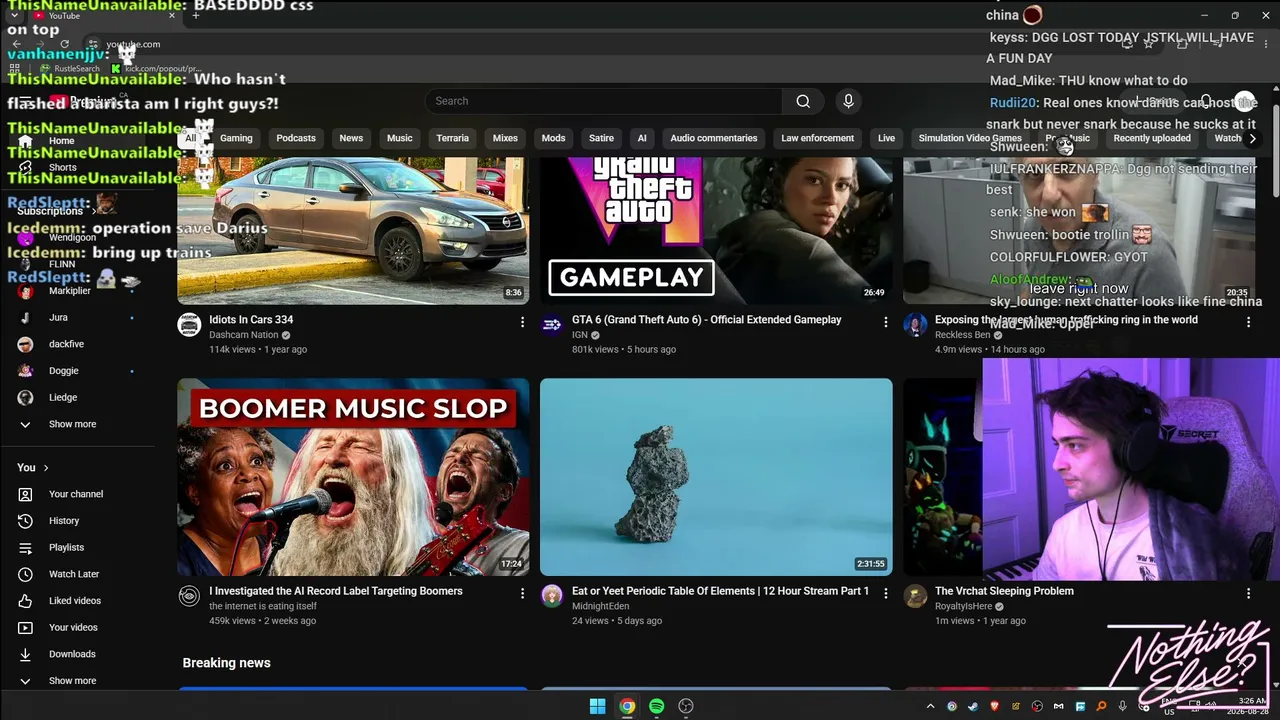Select the Terraria filter chip
The width and height of the screenshot is (1280, 720).
pyautogui.click(x=453, y=138)
